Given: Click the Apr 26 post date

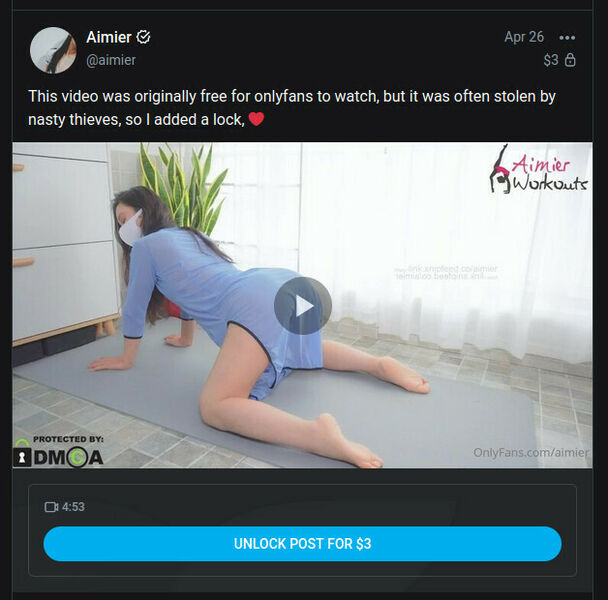Looking at the screenshot, I should tap(524, 37).
